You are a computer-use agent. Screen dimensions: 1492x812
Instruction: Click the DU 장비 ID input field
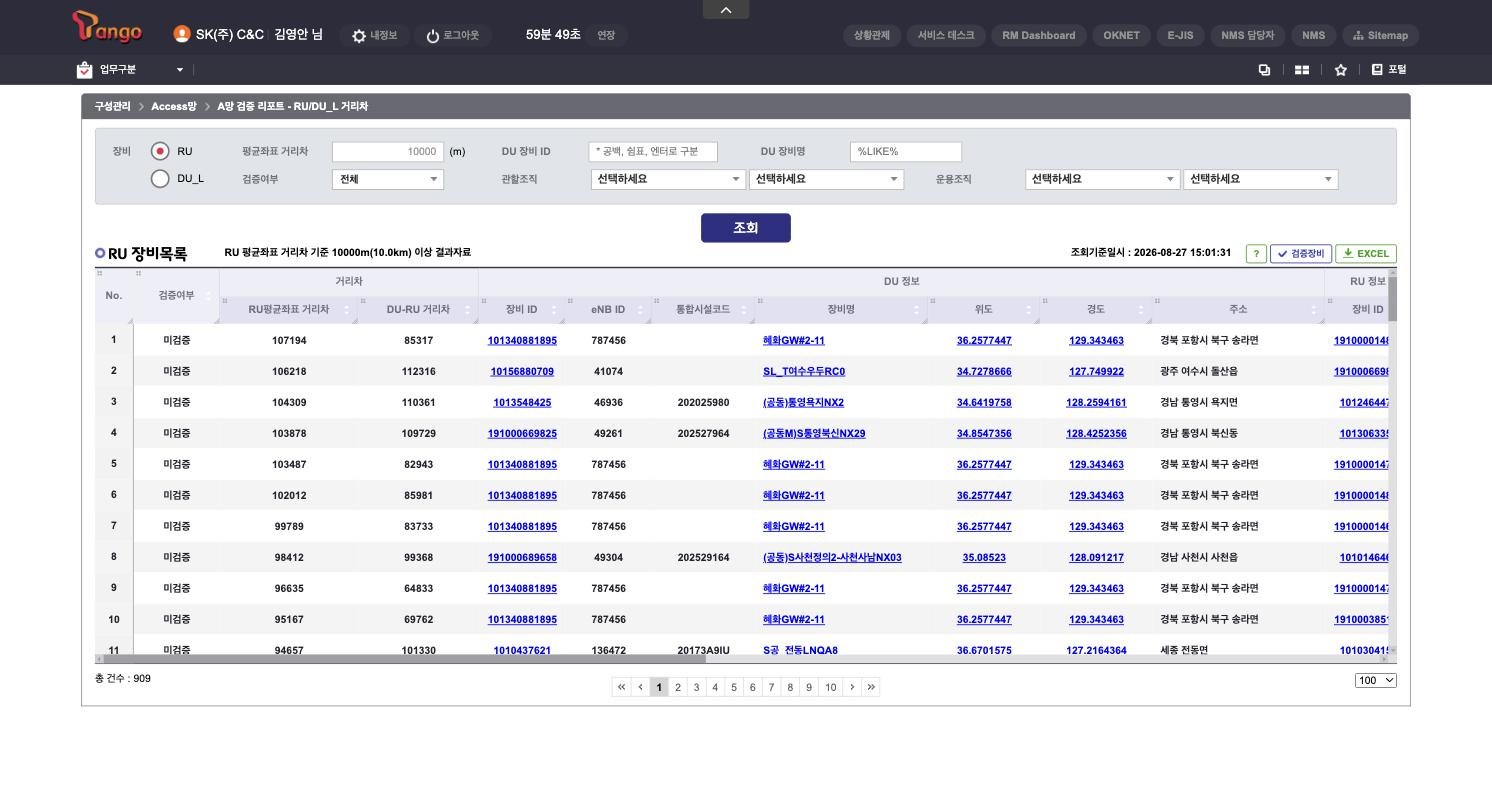(653, 152)
